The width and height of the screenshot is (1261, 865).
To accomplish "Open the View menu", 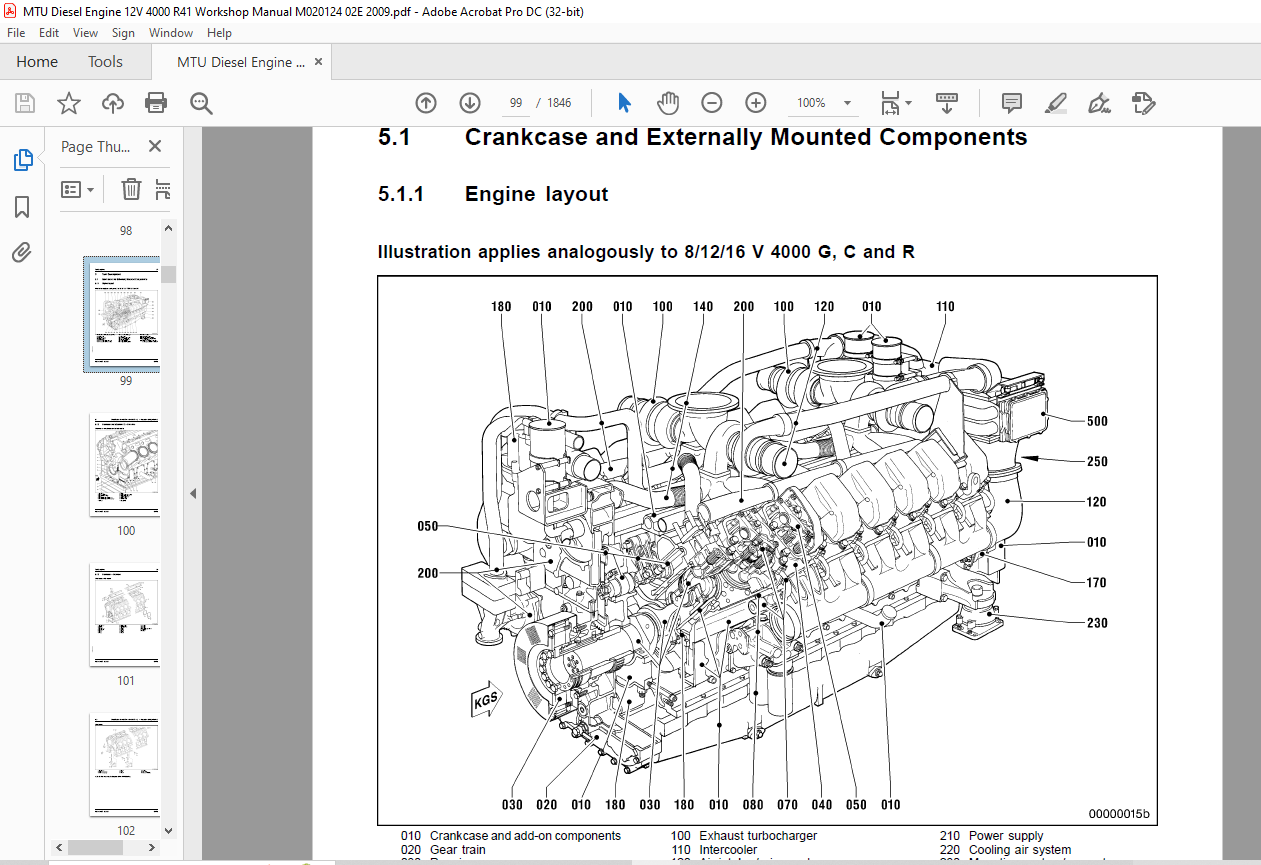I will tap(86, 33).
